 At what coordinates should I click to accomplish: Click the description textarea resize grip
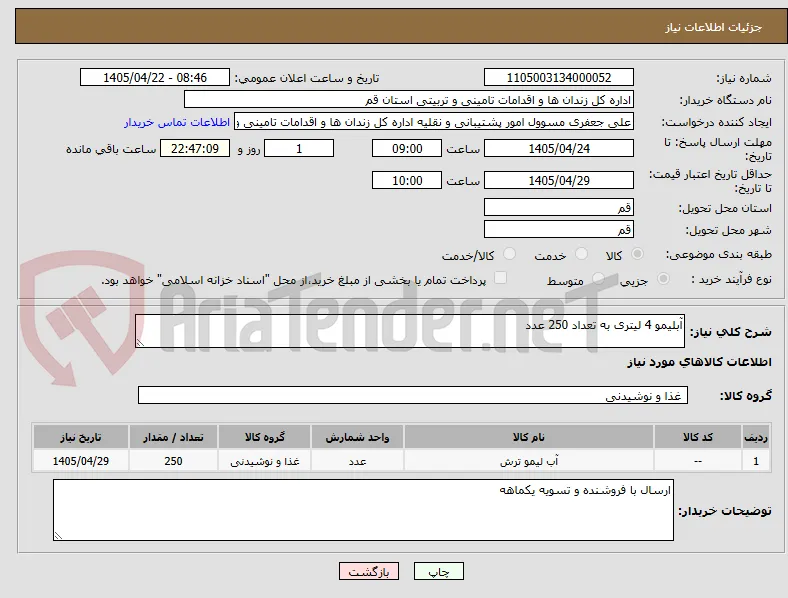(x=140, y=343)
